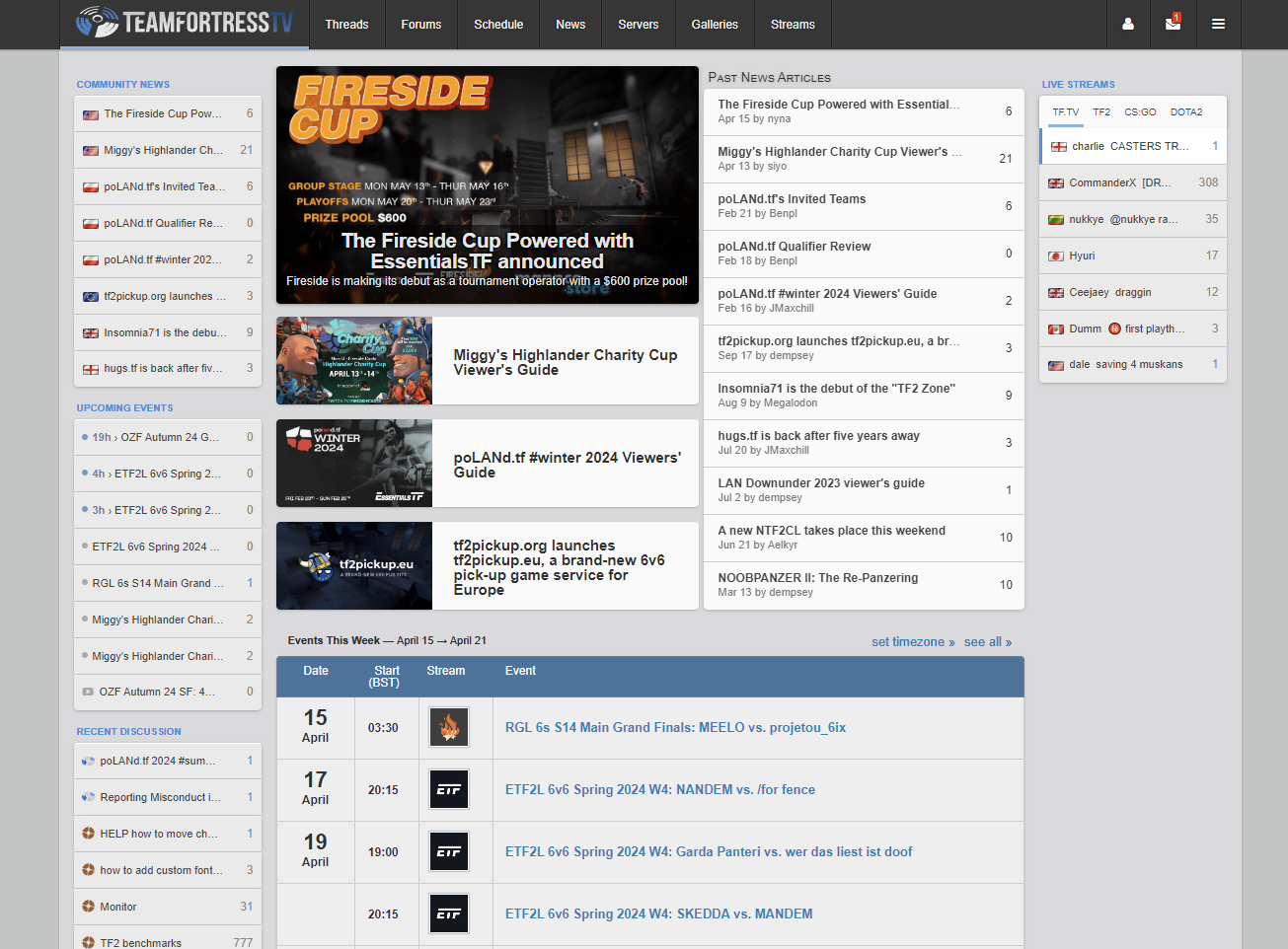The width and height of the screenshot is (1288, 949).
Task: Open Miggy's Highlander Charity Cup thumbnail image
Action: point(354,361)
